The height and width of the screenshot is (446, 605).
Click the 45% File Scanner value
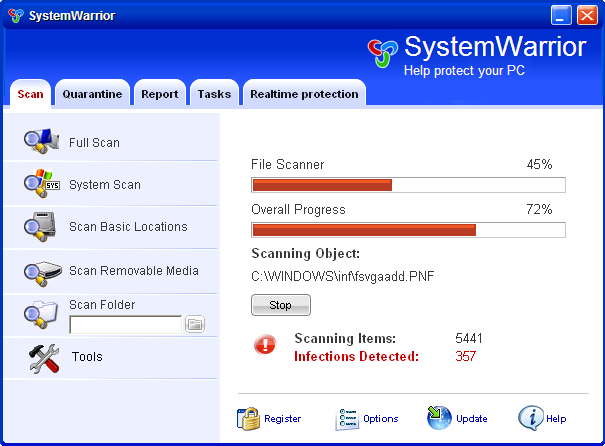(x=539, y=164)
